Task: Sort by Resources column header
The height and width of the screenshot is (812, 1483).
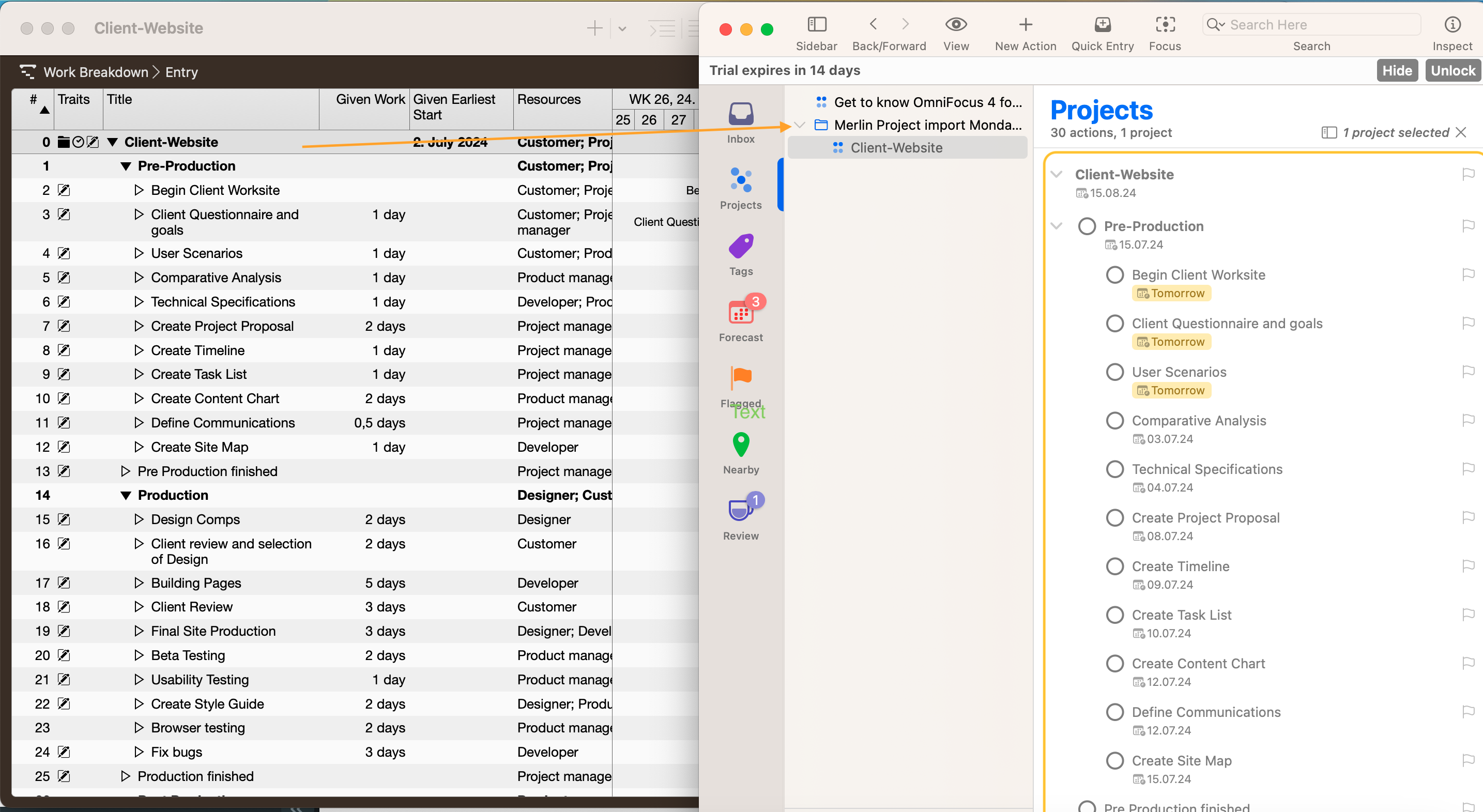Action: pos(562,108)
